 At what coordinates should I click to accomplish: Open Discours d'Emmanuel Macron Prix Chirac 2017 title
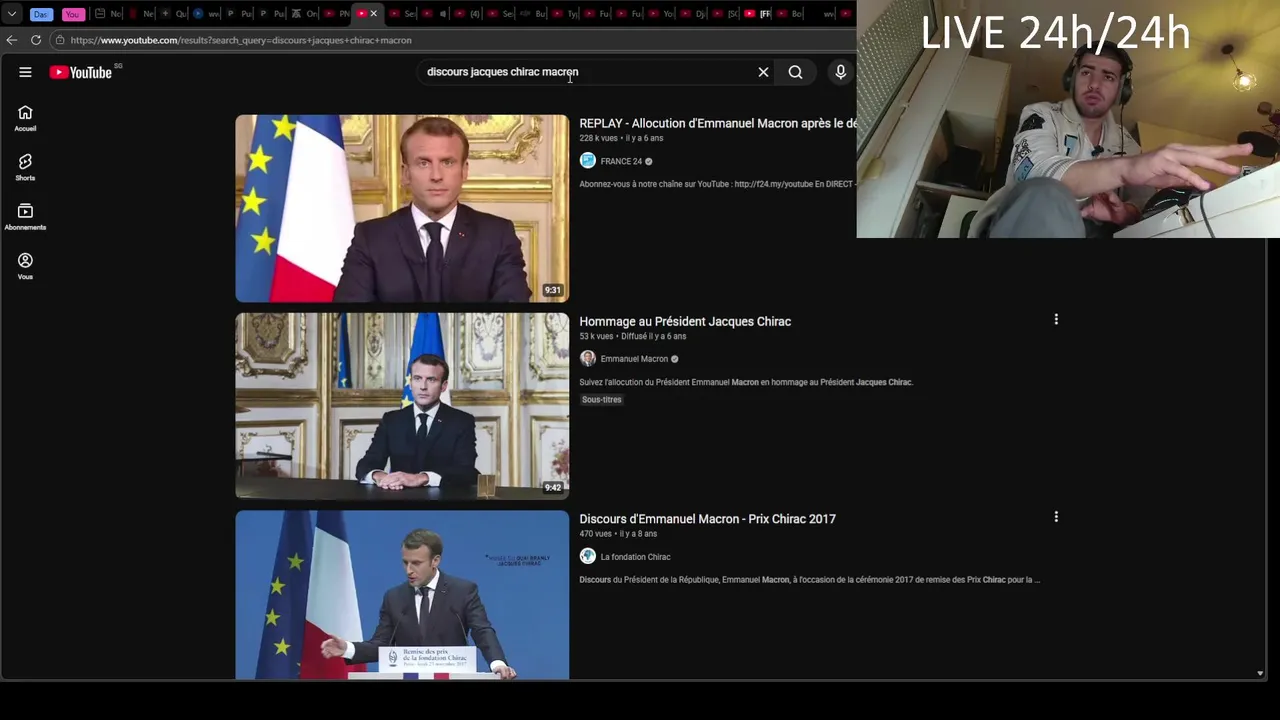tap(707, 519)
